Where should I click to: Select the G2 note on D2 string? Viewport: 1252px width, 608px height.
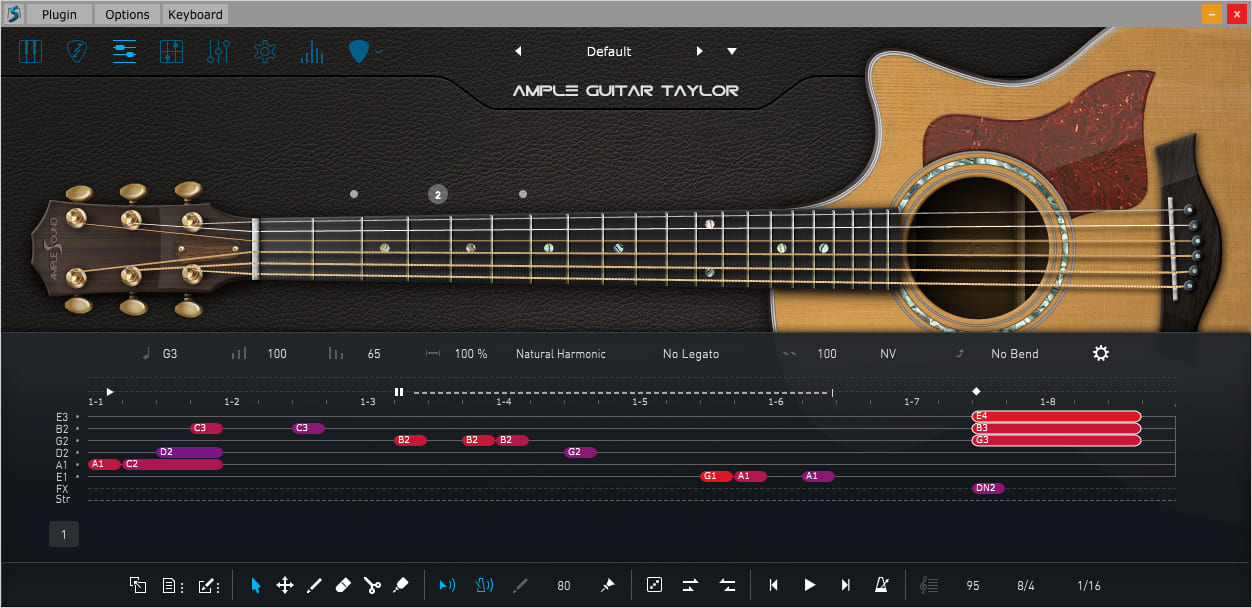(x=580, y=452)
